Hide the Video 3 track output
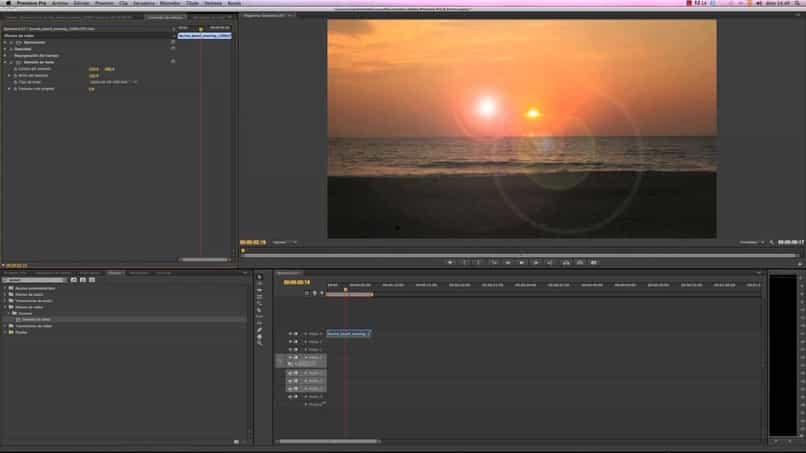 (290, 341)
